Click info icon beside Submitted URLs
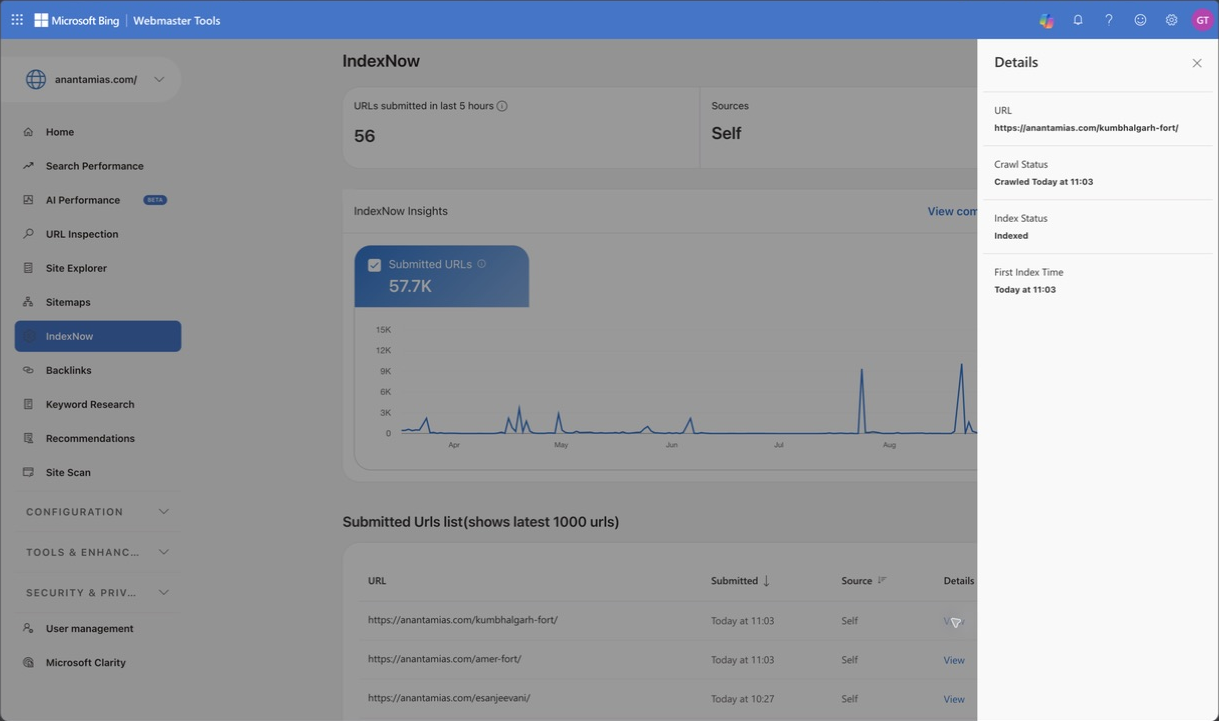 [482, 264]
